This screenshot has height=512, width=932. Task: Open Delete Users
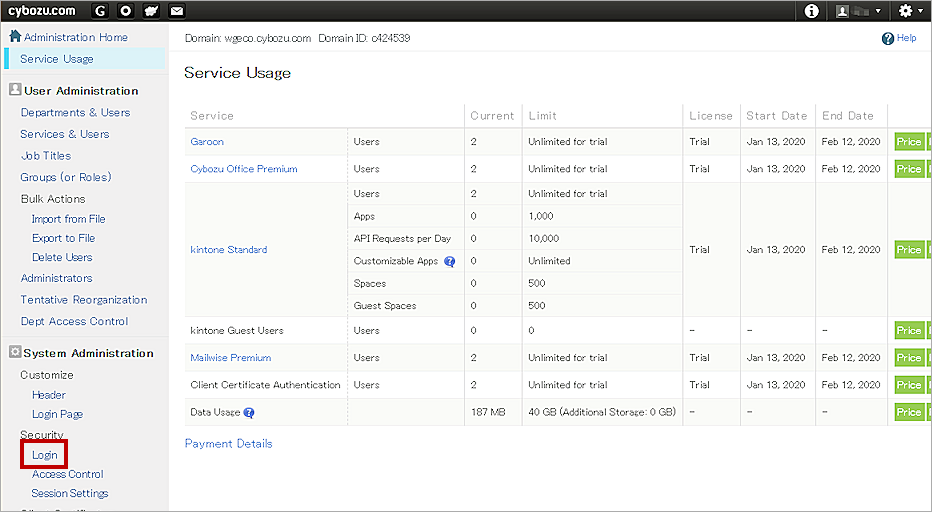[x=62, y=257]
